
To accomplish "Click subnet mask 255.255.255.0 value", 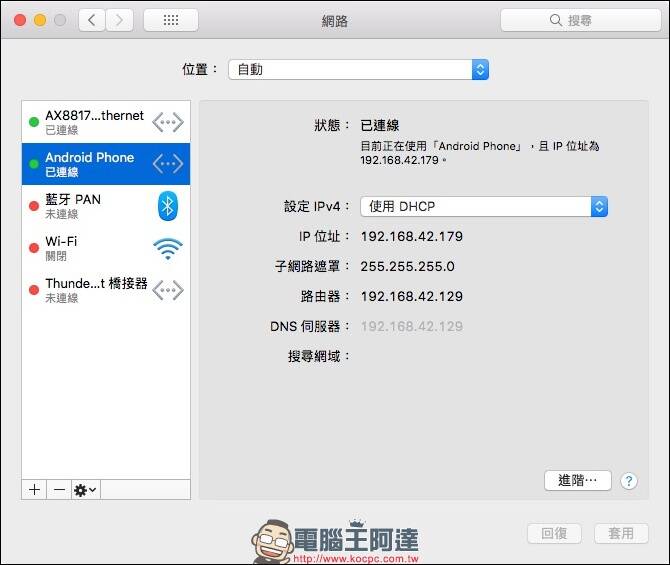I will coord(407,266).
